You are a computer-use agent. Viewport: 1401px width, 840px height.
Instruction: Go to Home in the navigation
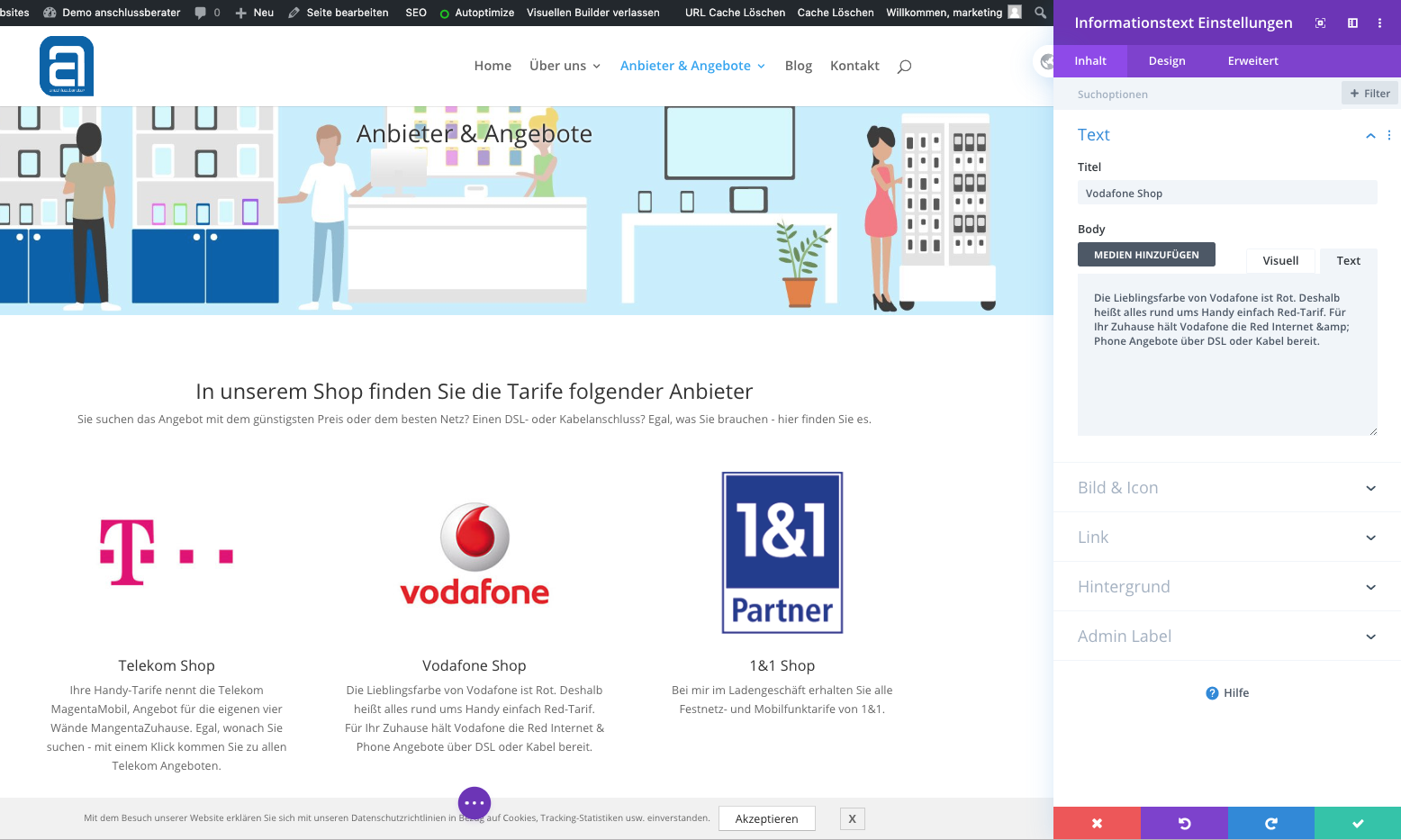click(x=493, y=66)
